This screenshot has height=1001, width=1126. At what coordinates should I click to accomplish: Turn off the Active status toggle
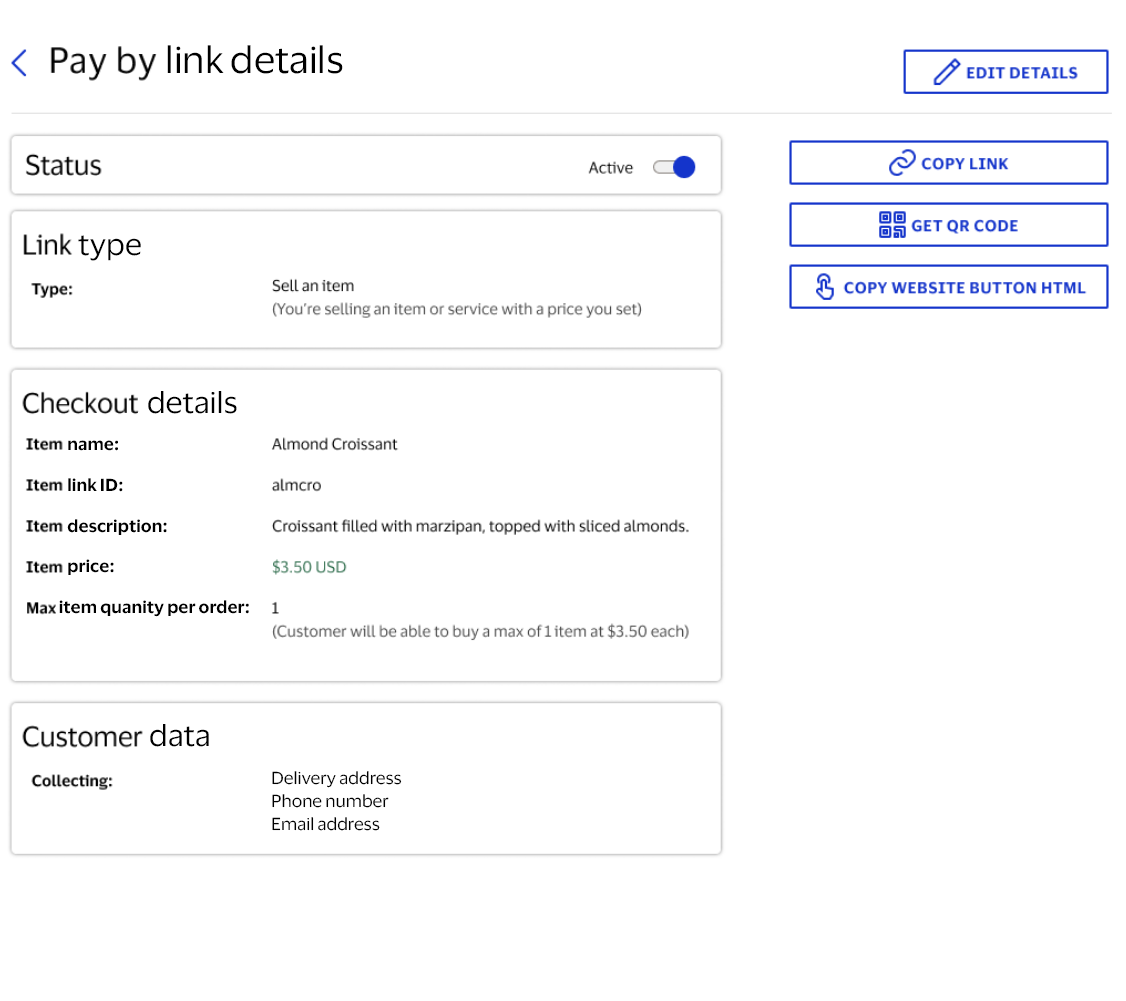pyautogui.click(x=675, y=167)
